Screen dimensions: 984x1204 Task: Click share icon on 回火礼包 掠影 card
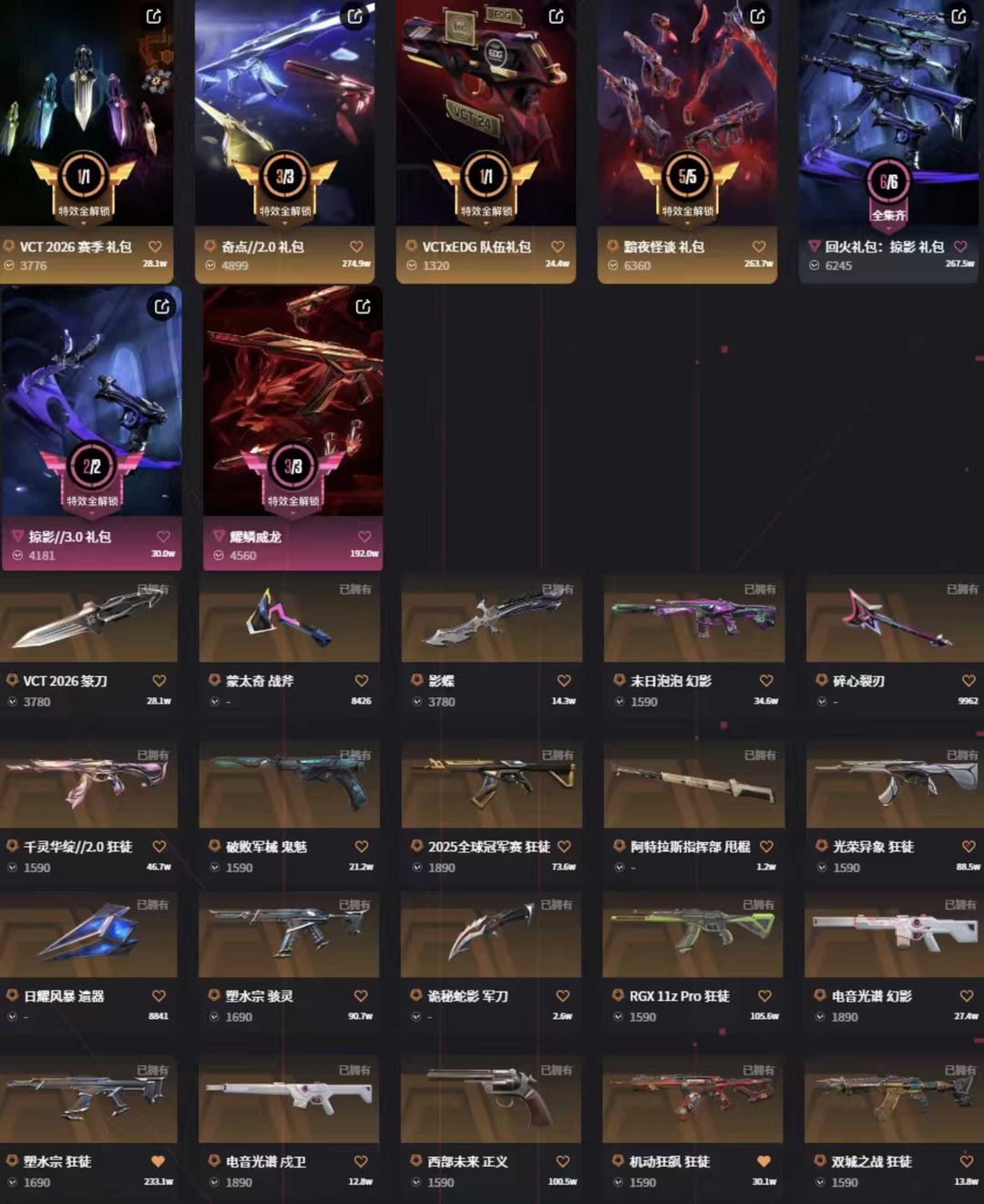click(x=959, y=15)
